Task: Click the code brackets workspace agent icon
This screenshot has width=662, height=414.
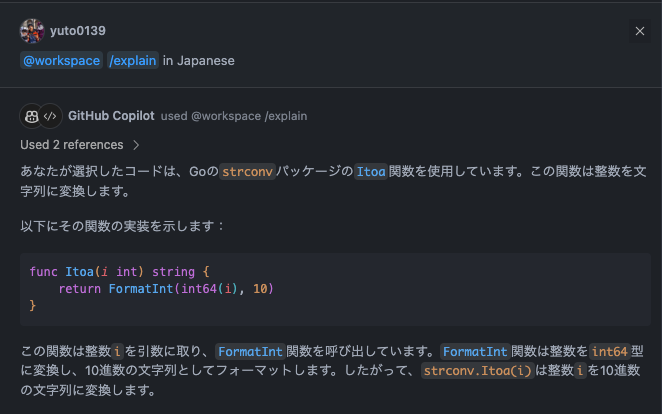Action: coord(50,116)
